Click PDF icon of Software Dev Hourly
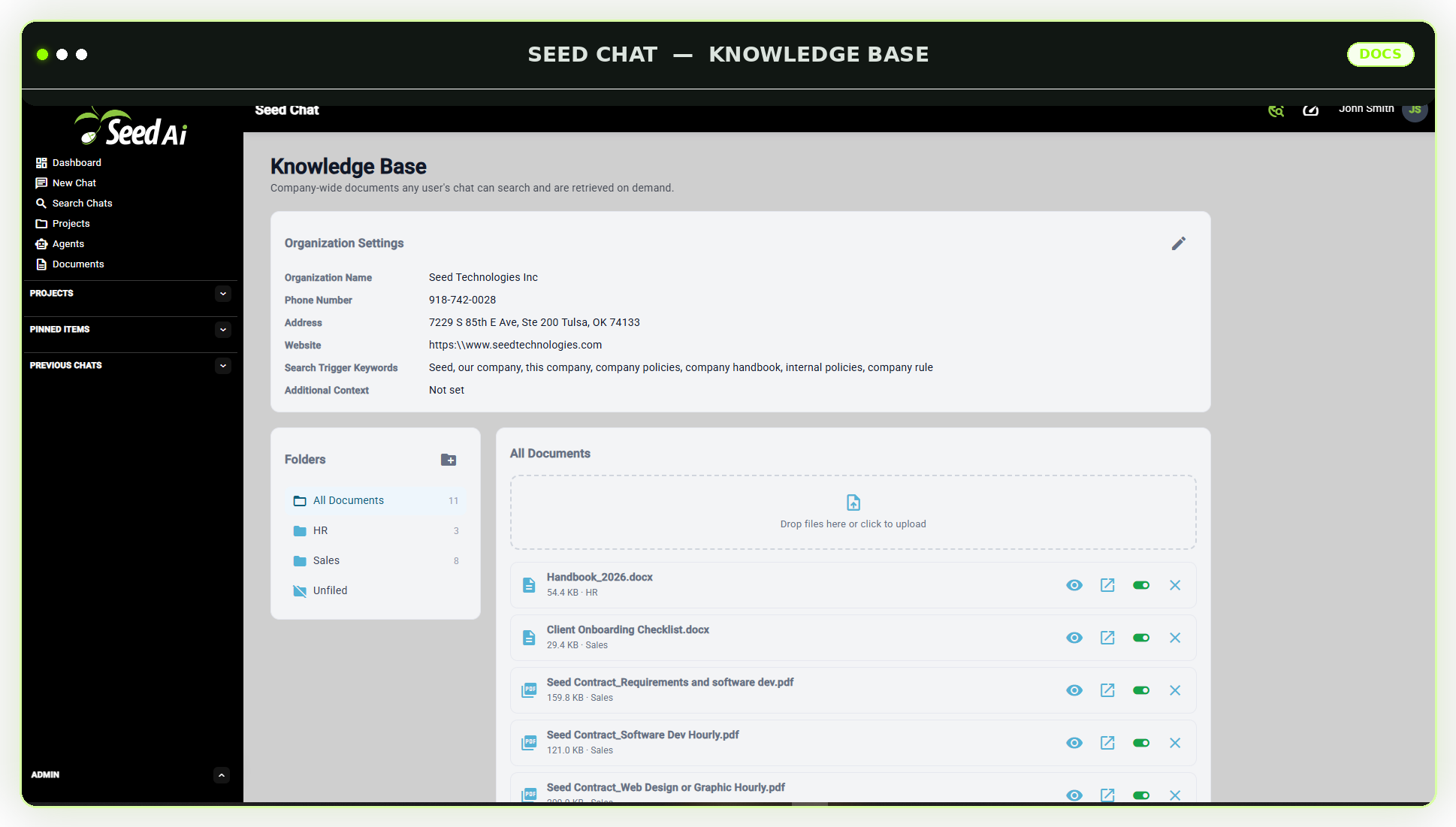This screenshot has width=1456, height=827. coord(529,743)
